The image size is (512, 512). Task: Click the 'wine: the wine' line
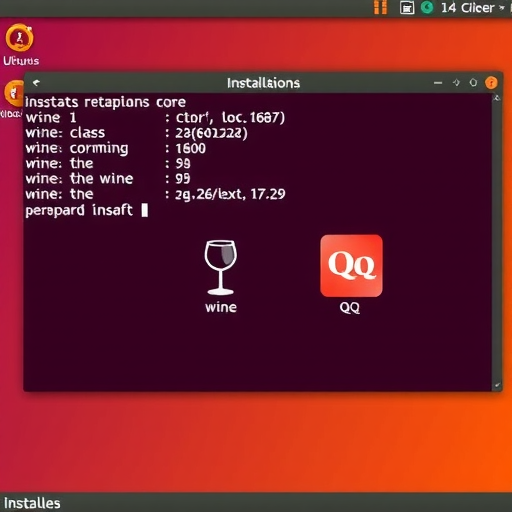(x=108, y=179)
